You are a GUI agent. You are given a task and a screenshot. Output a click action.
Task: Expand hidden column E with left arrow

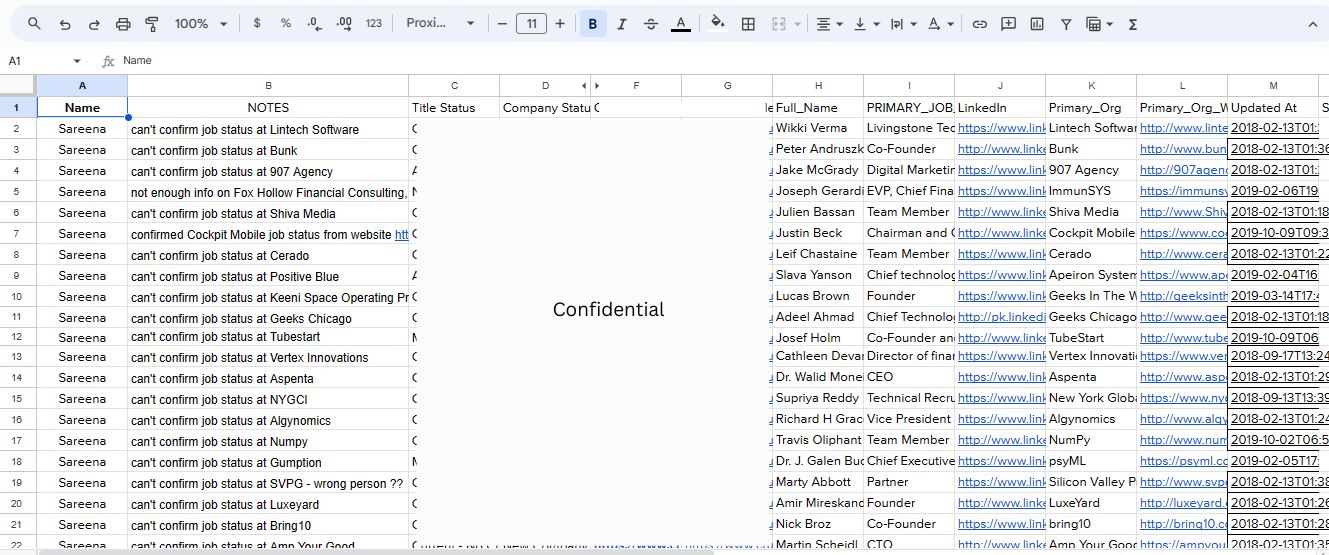click(x=584, y=86)
